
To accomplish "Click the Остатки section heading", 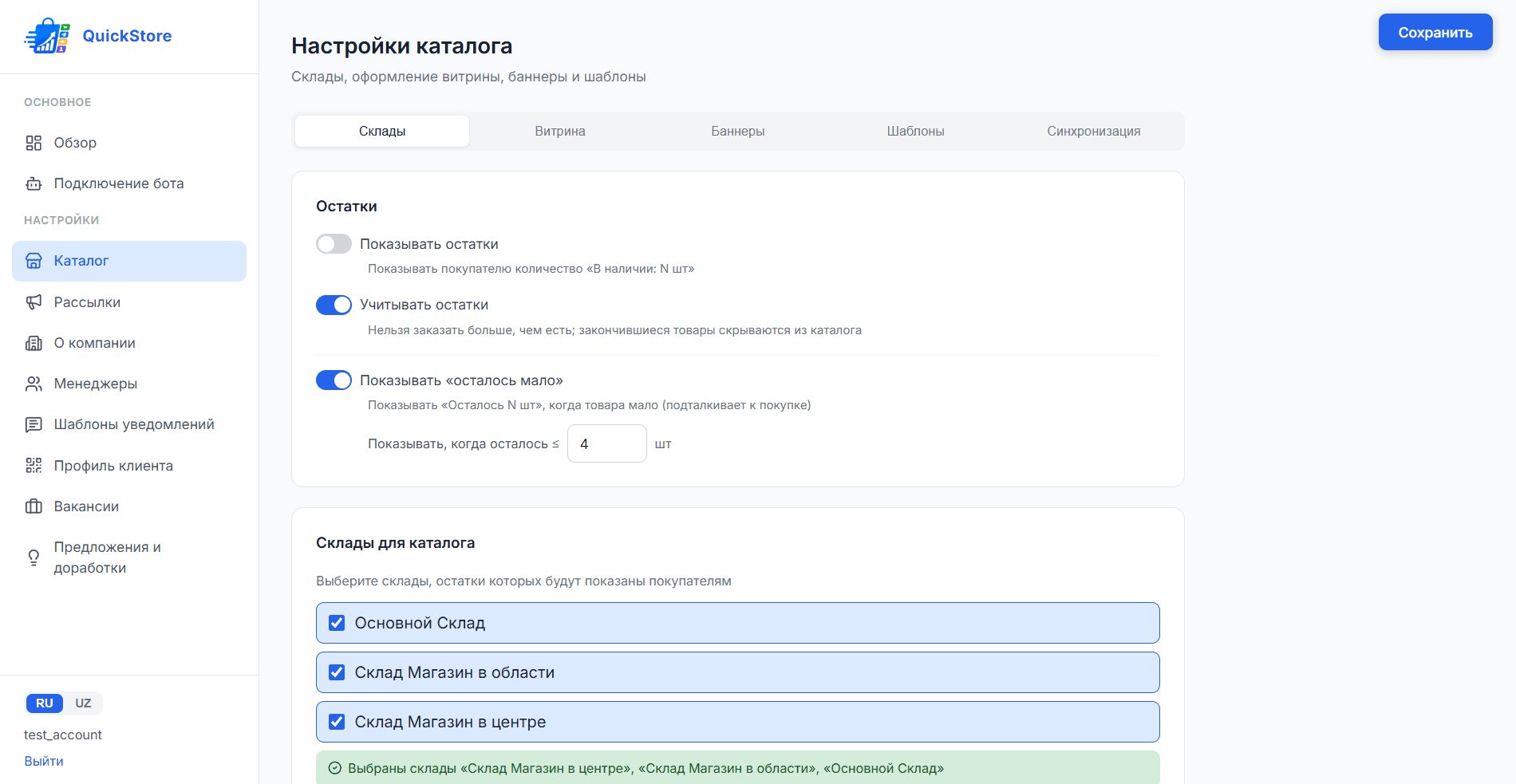I will click(346, 207).
